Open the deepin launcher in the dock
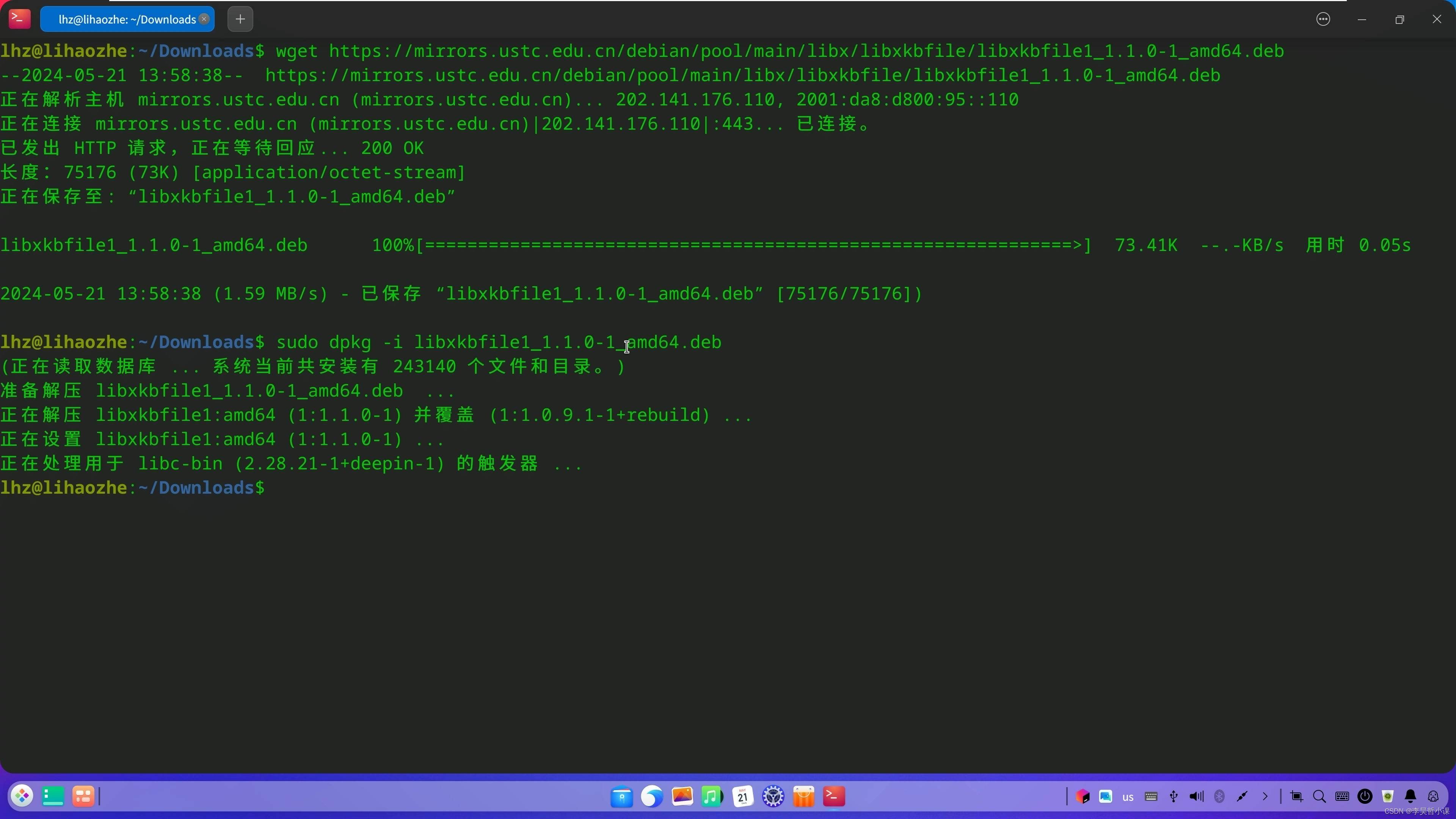 point(23,796)
